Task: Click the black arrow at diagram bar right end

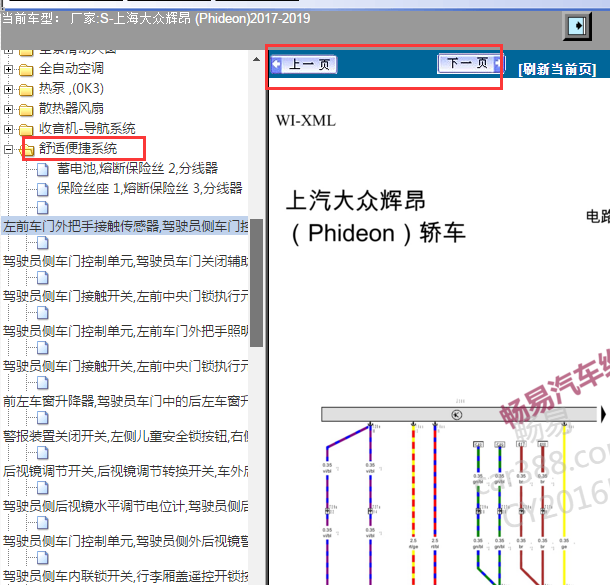Action: coord(603,414)
